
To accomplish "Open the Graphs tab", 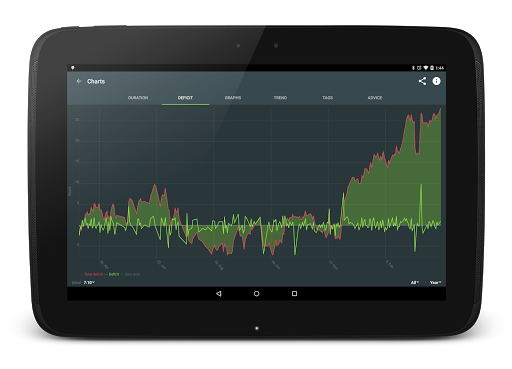I will 233,98.
